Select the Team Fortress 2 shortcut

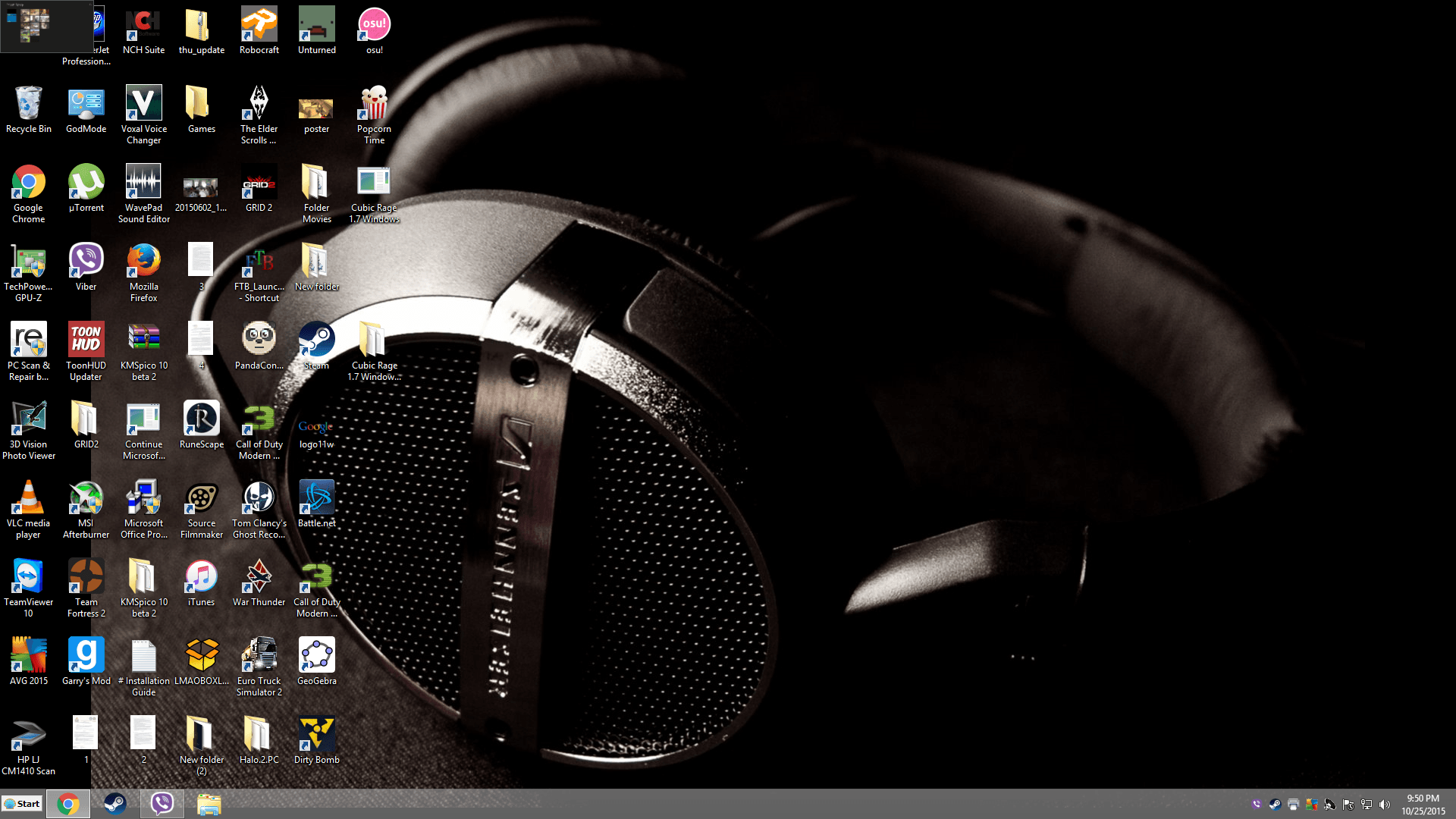[86, 577]
